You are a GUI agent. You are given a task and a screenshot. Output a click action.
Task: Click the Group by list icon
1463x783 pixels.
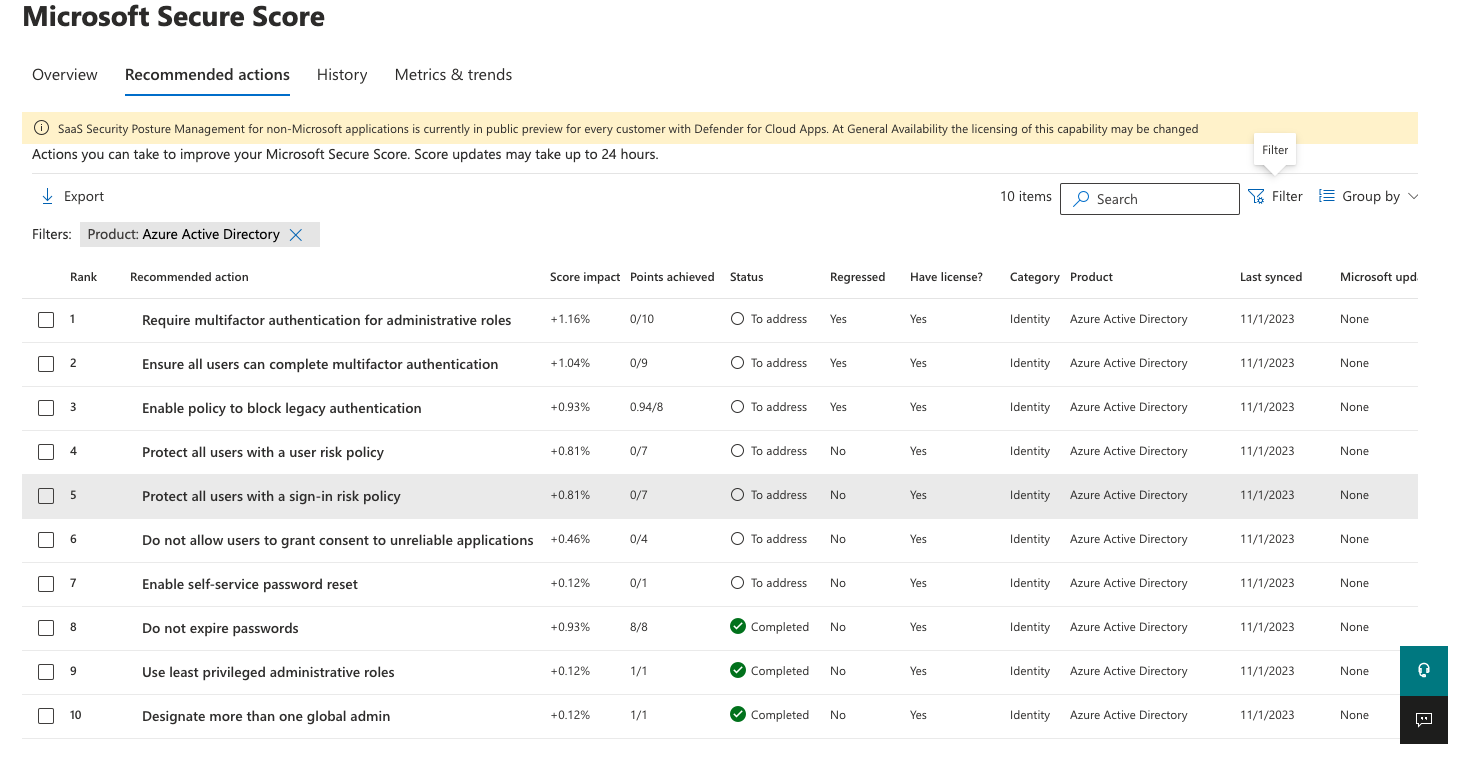1326,196
